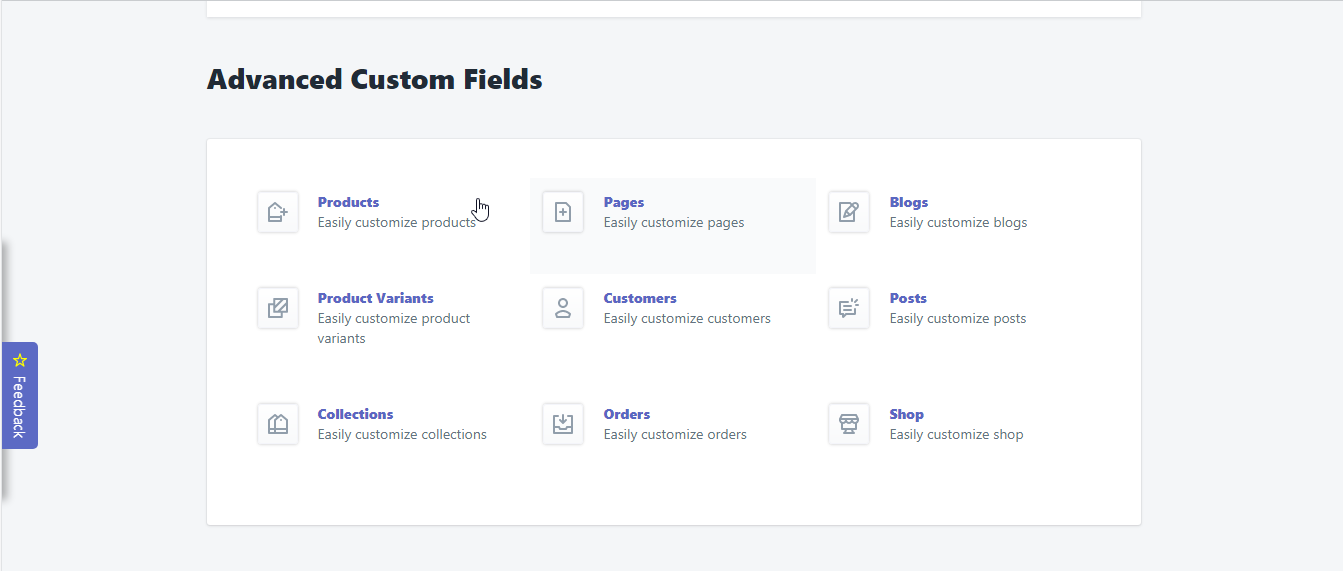Image resolution: width=1343 pixels, height=571 pixels.
Task: Click "Easily customize pages" description
Action: (674, 222)
